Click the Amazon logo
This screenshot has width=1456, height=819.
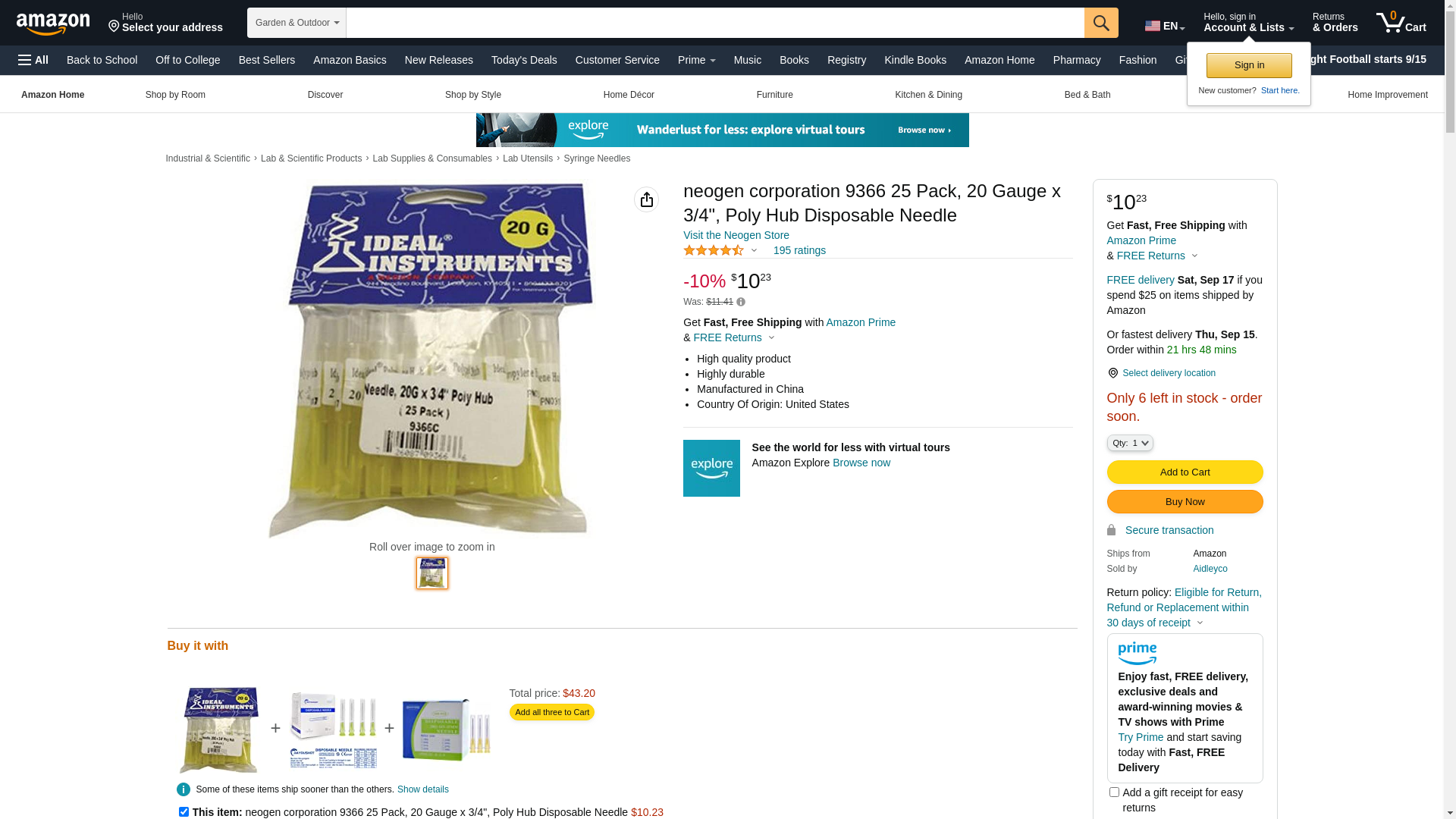53,24
